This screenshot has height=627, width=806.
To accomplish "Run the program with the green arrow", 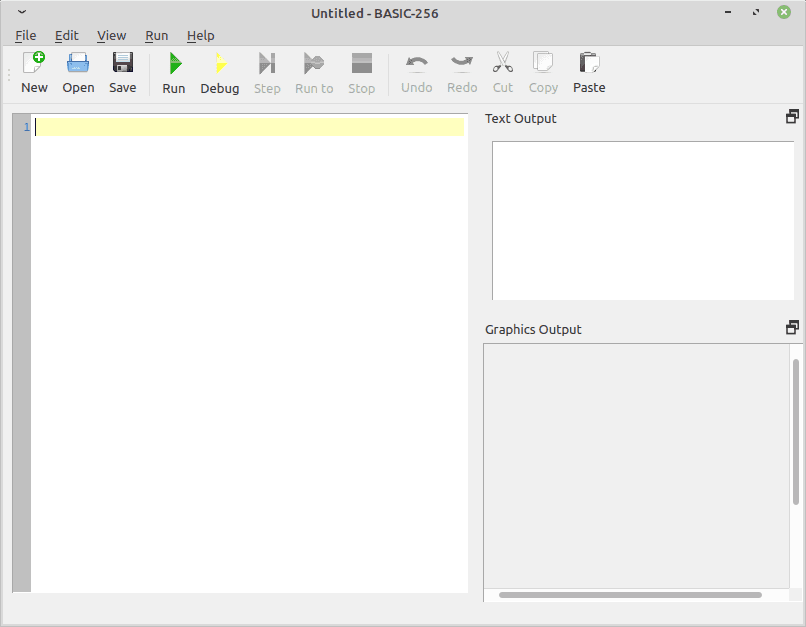I will 174,73.
